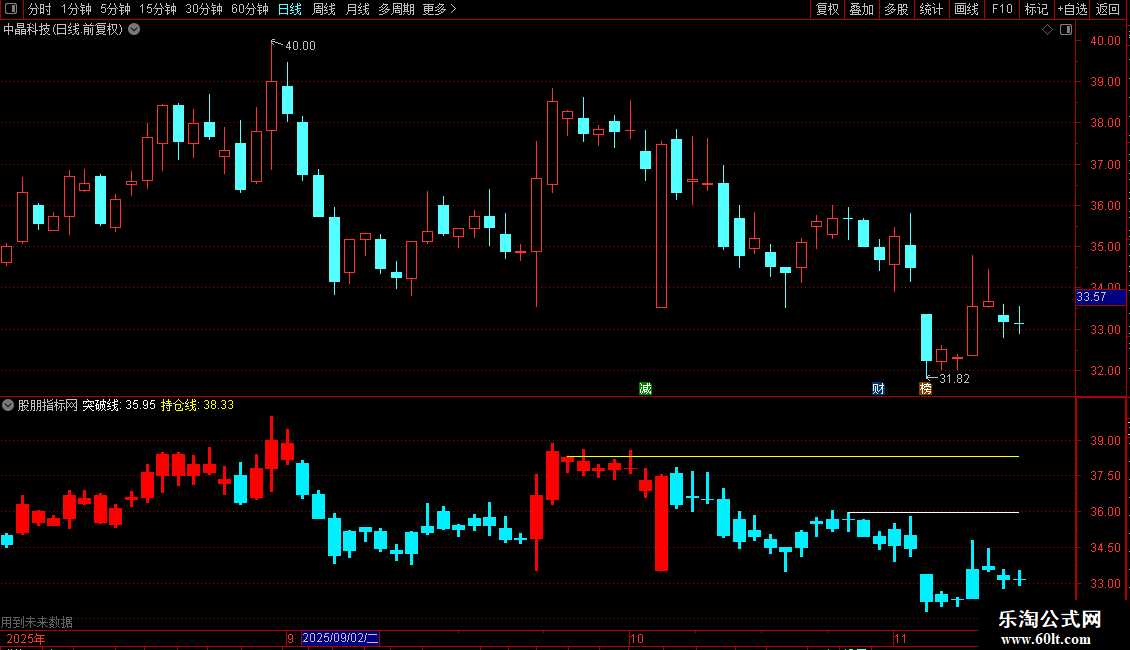The height and width of the screenshot is (650, 1130).
Task: Click the diamond icon above main chart
Action: click(1048, 30)
